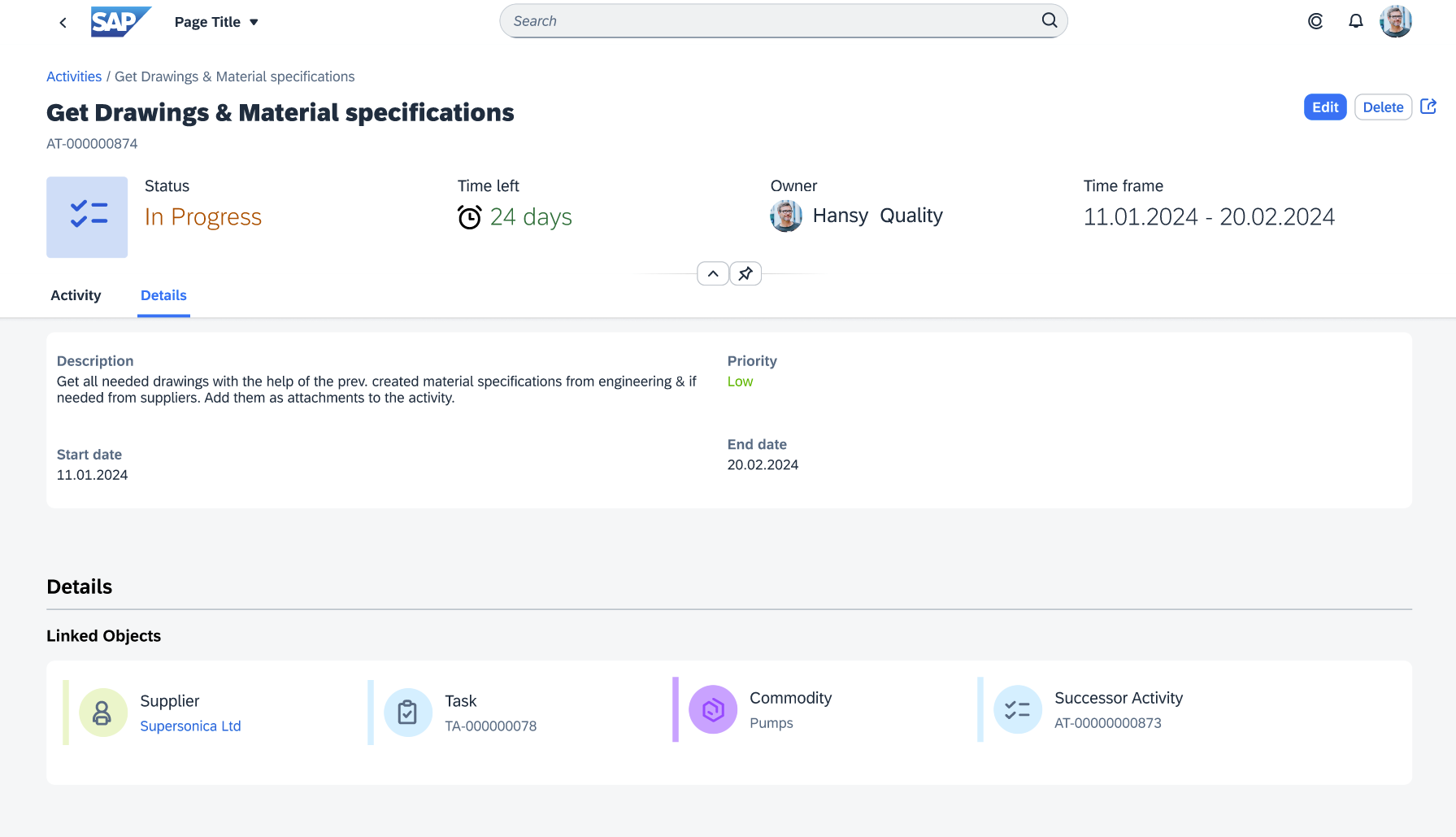Click the share/export icon next to Delete

pyautogui.click(x=1428, y=107)
